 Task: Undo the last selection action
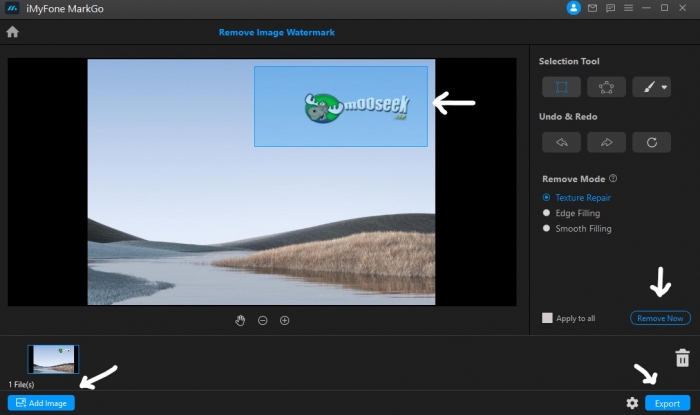point(561,142)
